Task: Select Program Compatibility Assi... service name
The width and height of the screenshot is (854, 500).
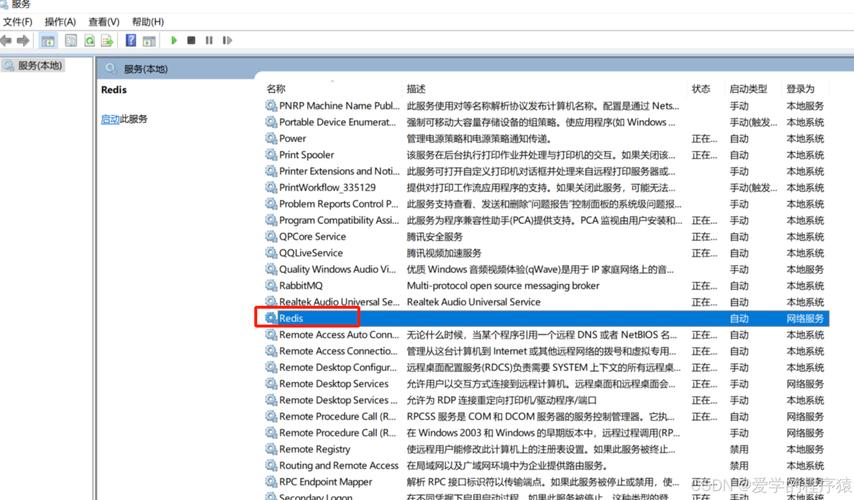Action: coord(339,220)
